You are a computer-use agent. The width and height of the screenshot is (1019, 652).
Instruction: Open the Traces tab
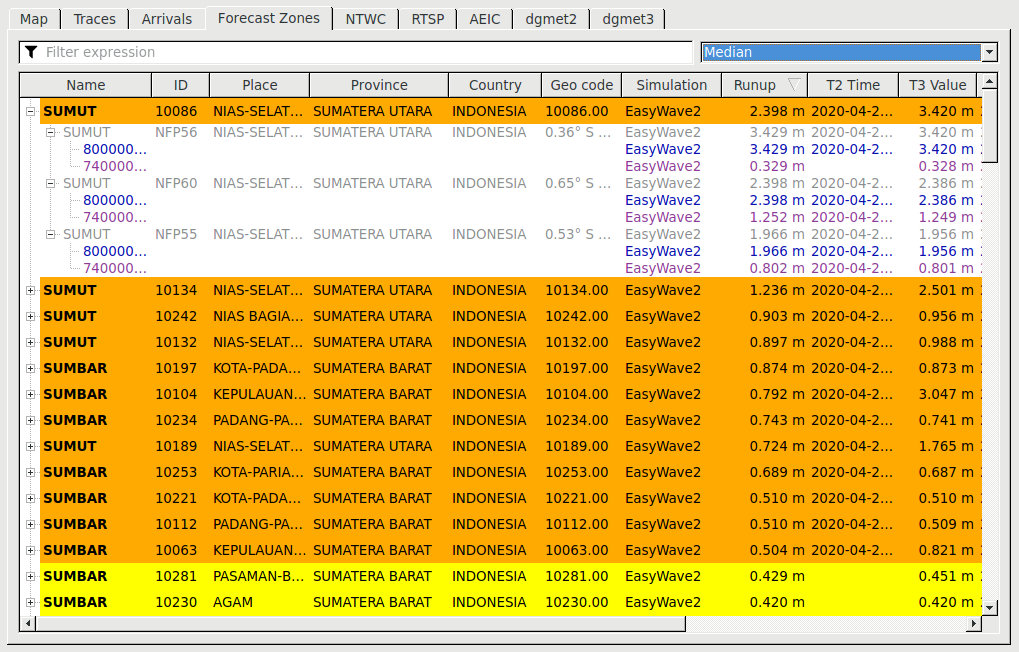pyautogui.click(x=94, y=19)
